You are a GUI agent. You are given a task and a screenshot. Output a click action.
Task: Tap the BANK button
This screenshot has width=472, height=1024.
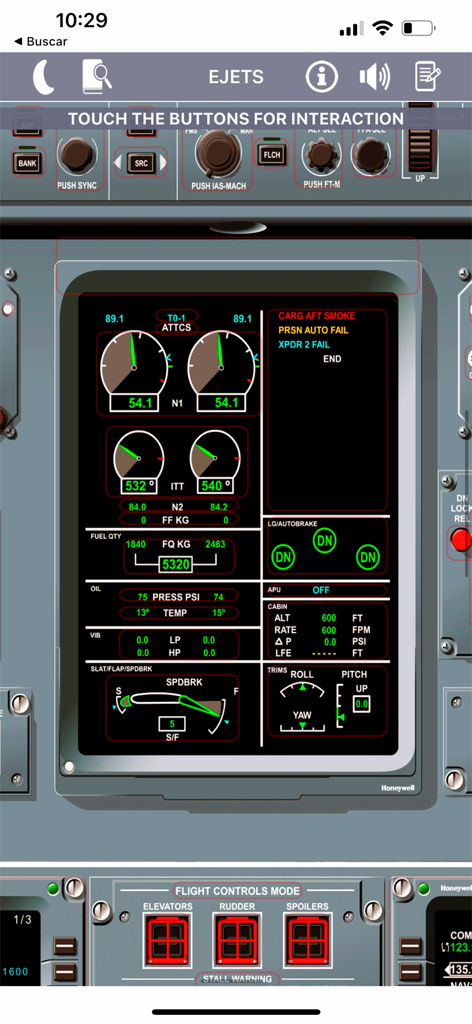(27, 163)
